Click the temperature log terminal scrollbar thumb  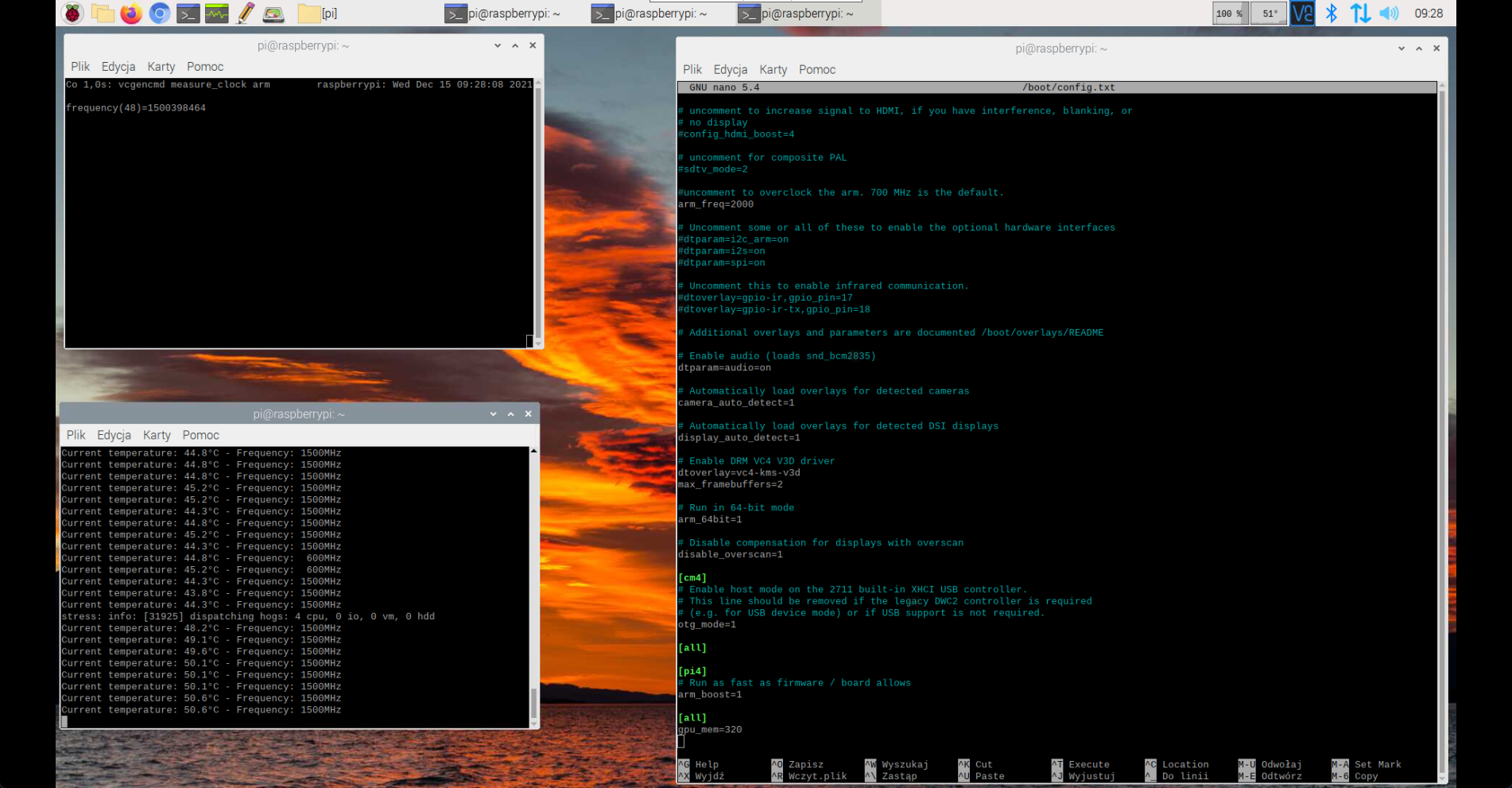[534, 703]
